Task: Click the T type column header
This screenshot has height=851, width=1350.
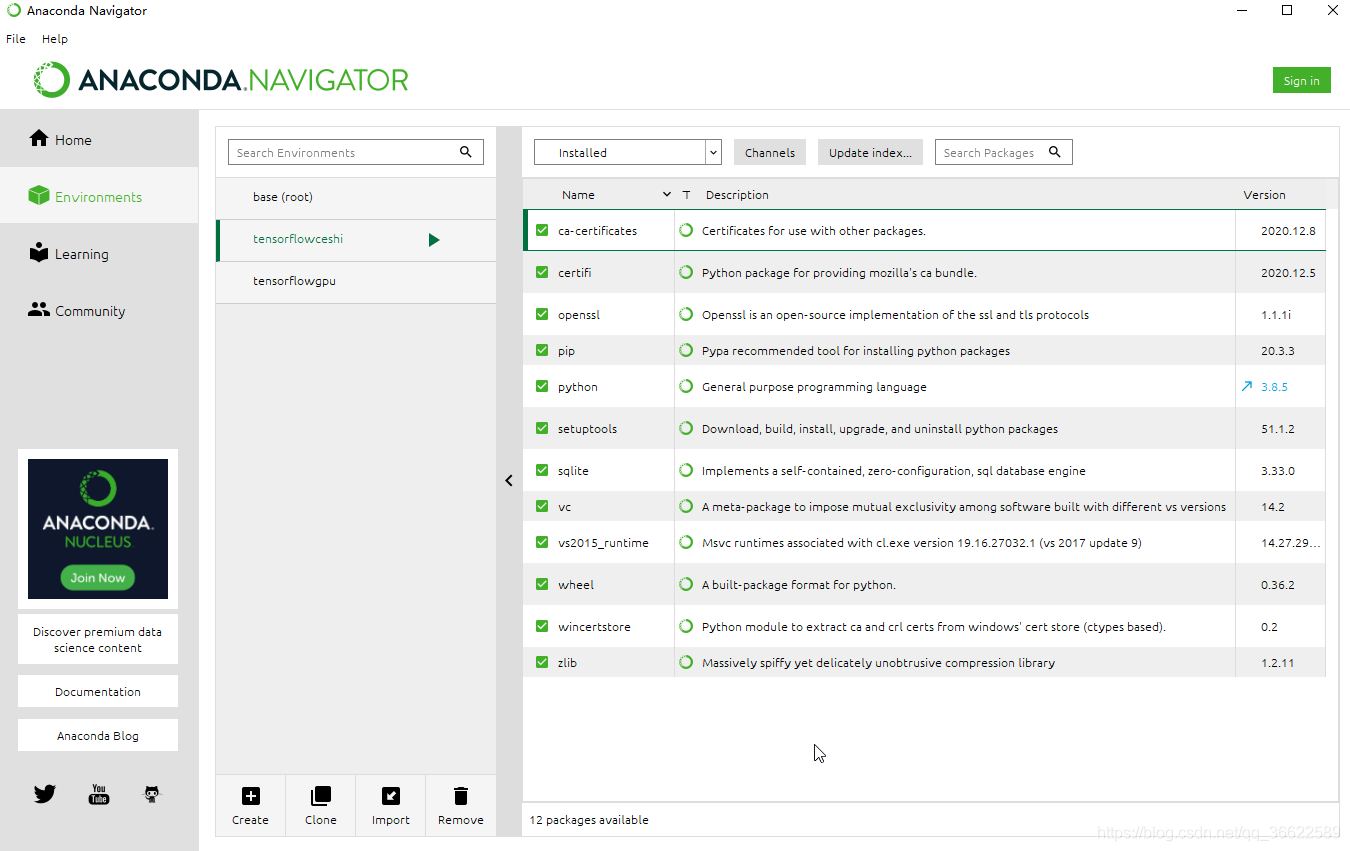Action: click(x=687, y=195)
